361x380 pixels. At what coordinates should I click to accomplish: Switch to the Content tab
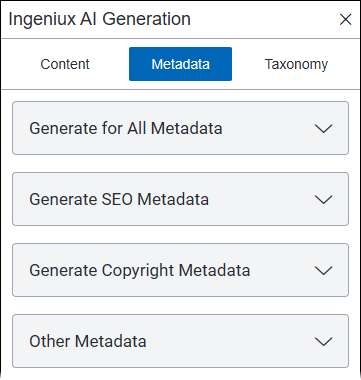click(65, 64)
